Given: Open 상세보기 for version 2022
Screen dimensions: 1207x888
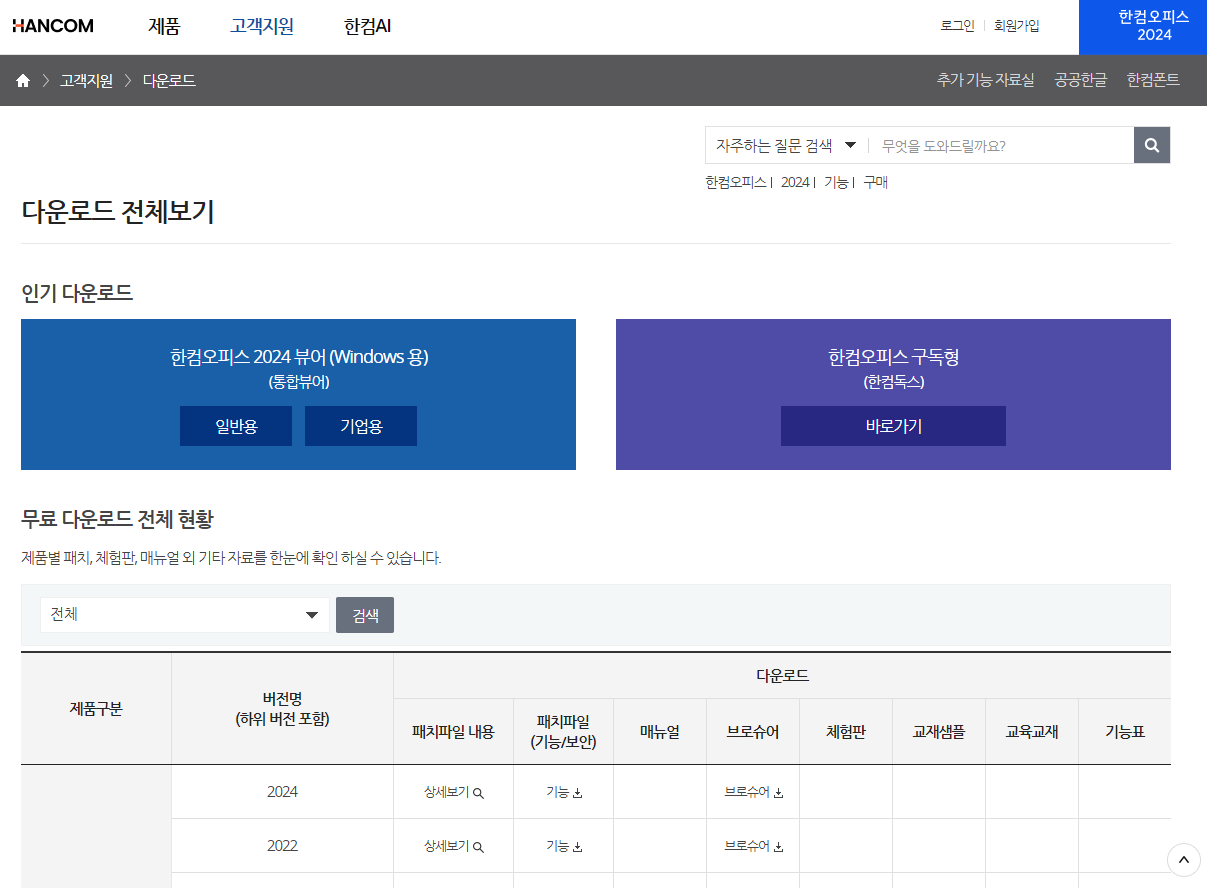Looking at the screenshot, I should pos(454,846).
